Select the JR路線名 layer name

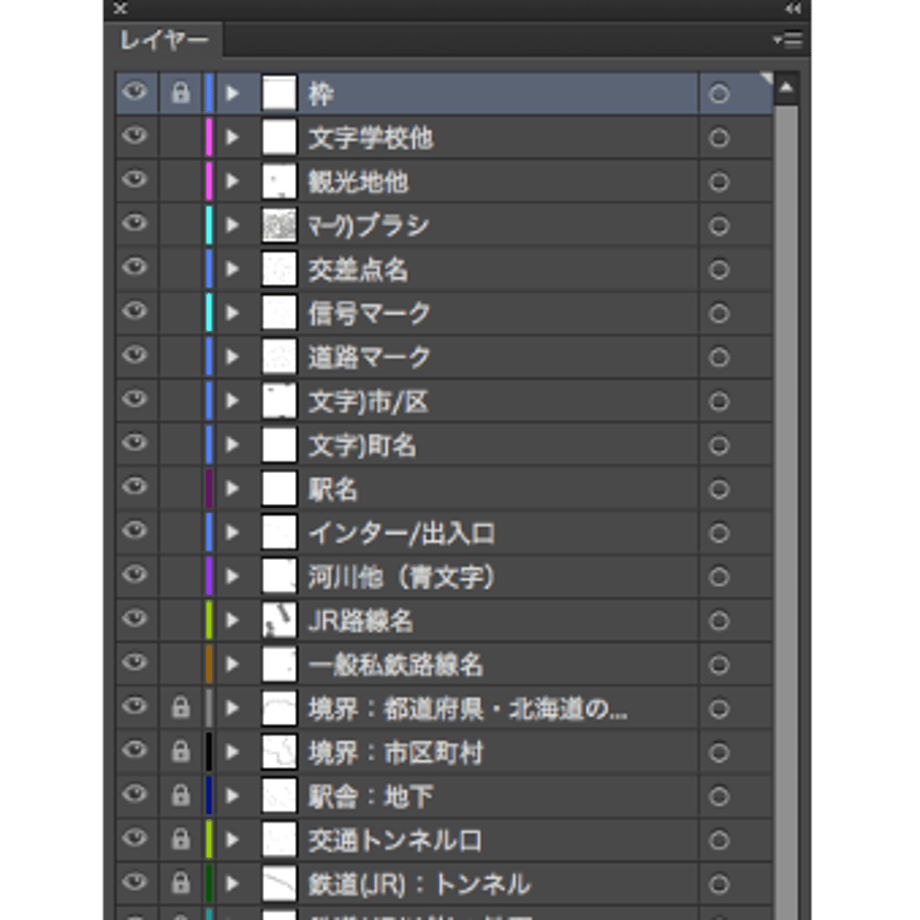(x=361, y=621)
